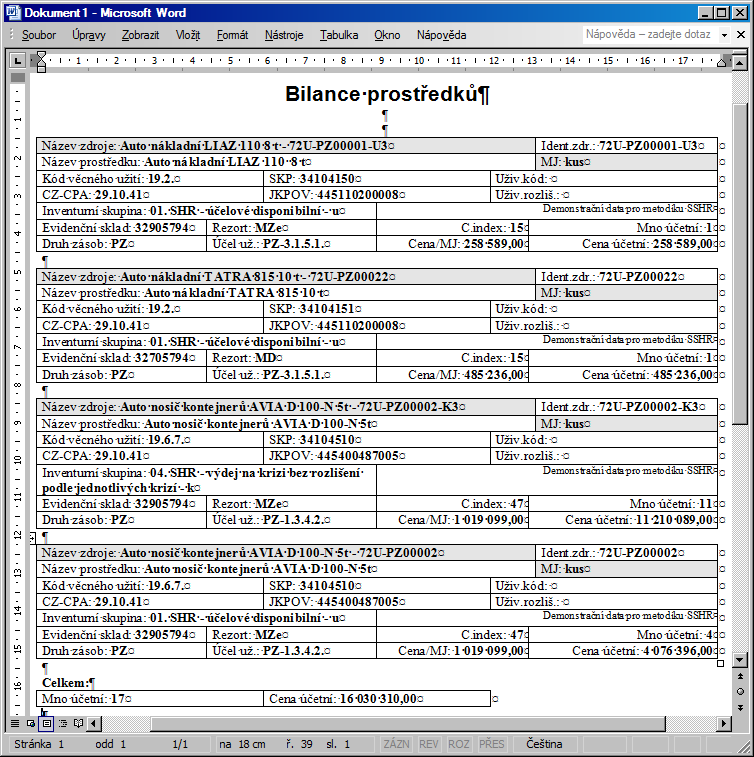Click the right indent marker on ruler
754x757 pixels.
pyautogui.click(x=722, y=62)
